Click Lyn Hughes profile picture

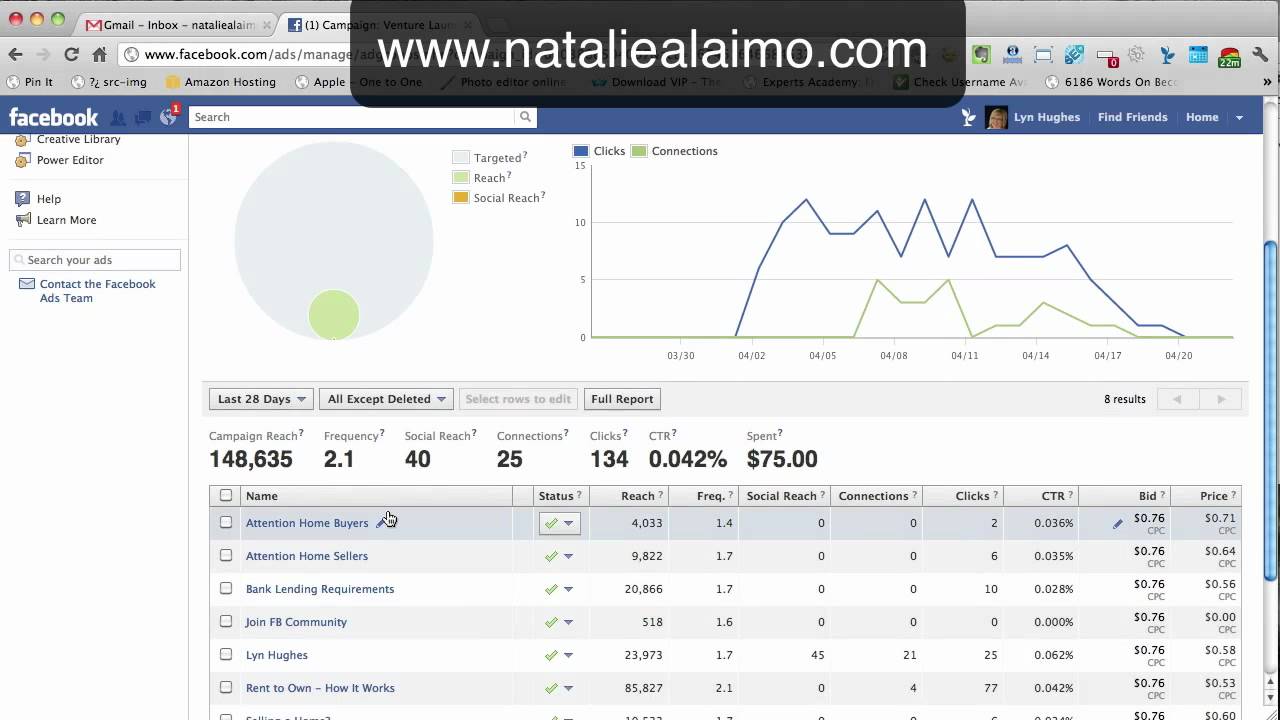pos(997,118)
